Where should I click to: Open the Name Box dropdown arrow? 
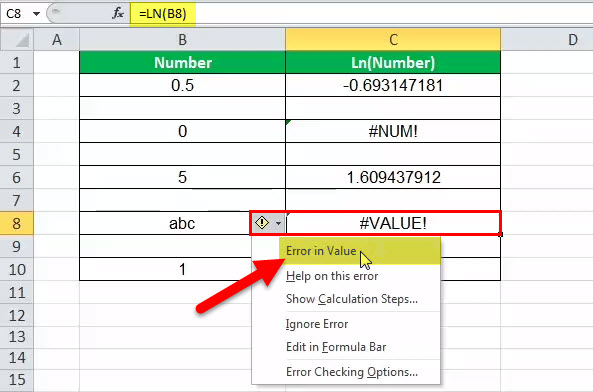(36, 14)
